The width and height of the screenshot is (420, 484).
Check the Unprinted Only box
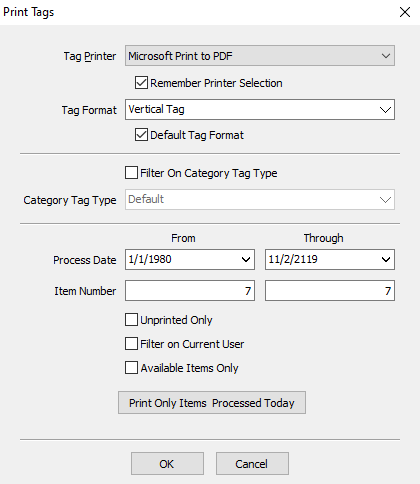131,319
